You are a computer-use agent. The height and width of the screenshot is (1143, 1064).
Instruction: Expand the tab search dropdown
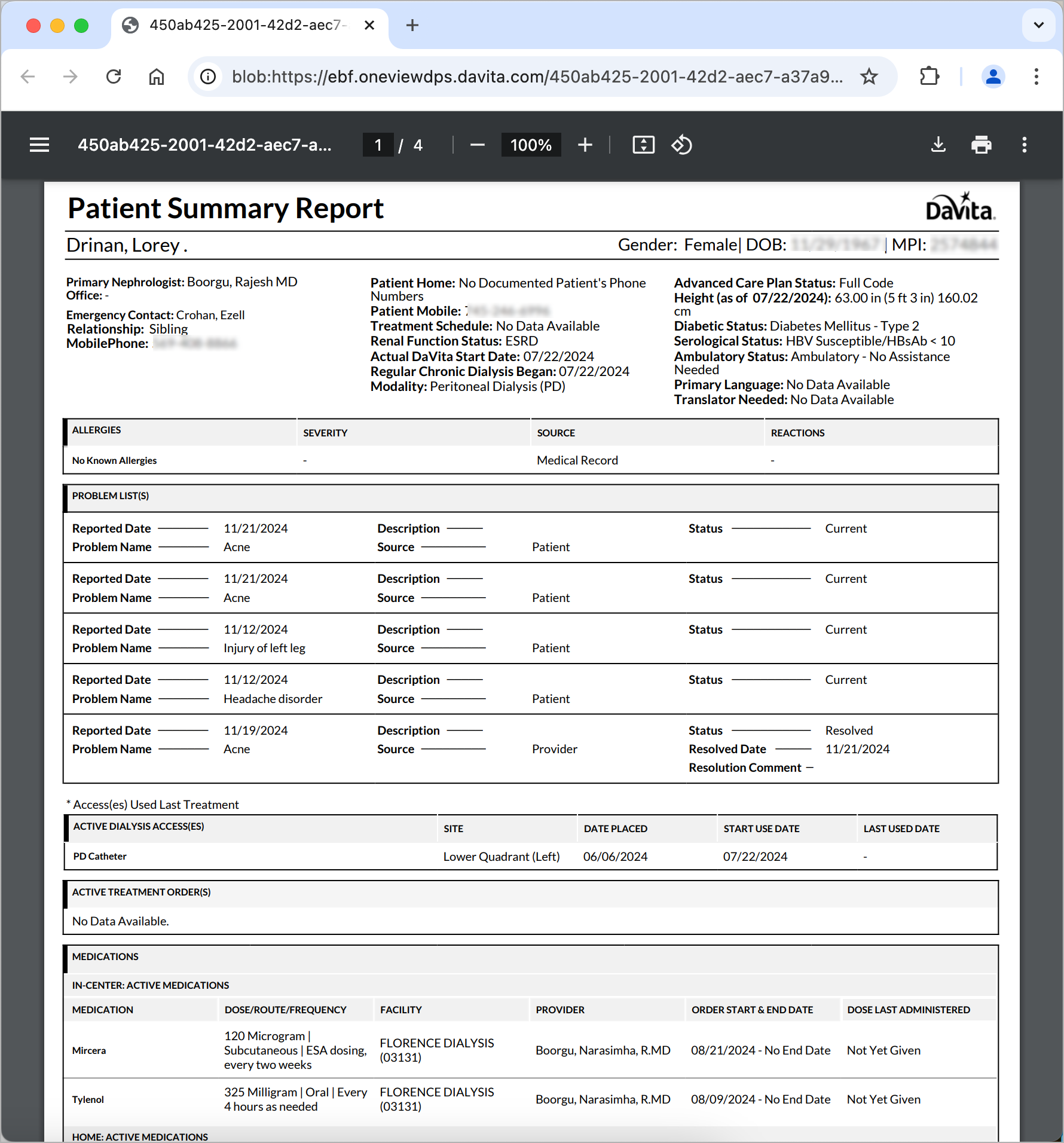click(1038, 25)
